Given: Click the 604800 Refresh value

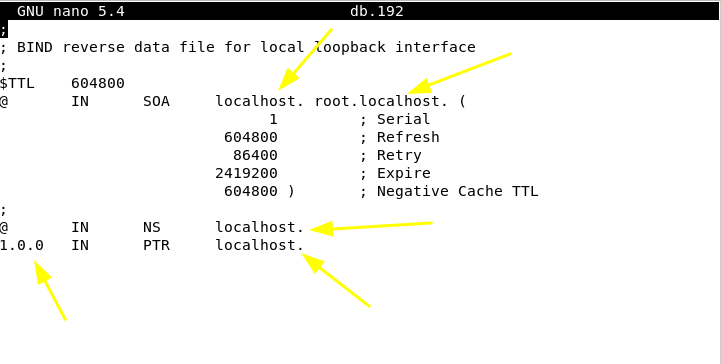Looking at the screenshot, I should click(251, 137).
